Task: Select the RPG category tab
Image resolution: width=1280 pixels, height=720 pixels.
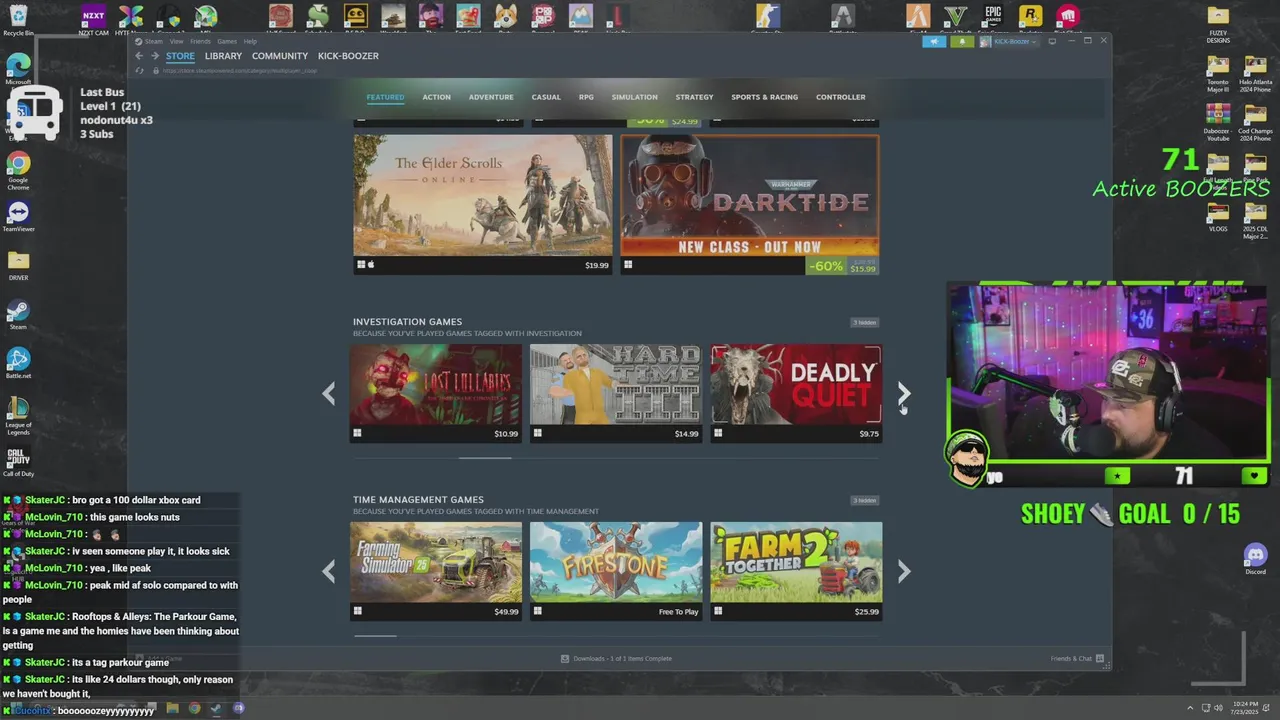Action: click(586, 97)
